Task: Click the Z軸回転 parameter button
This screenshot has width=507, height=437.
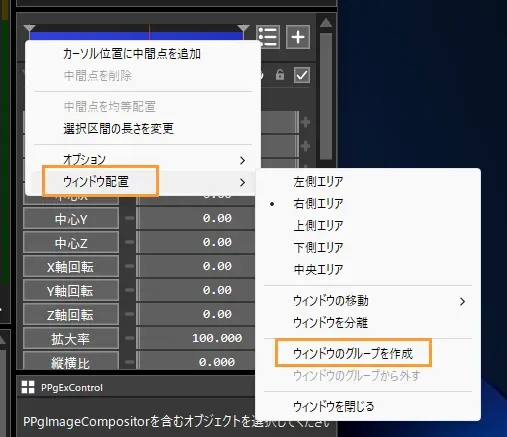Action: click(x=71, y=315)
